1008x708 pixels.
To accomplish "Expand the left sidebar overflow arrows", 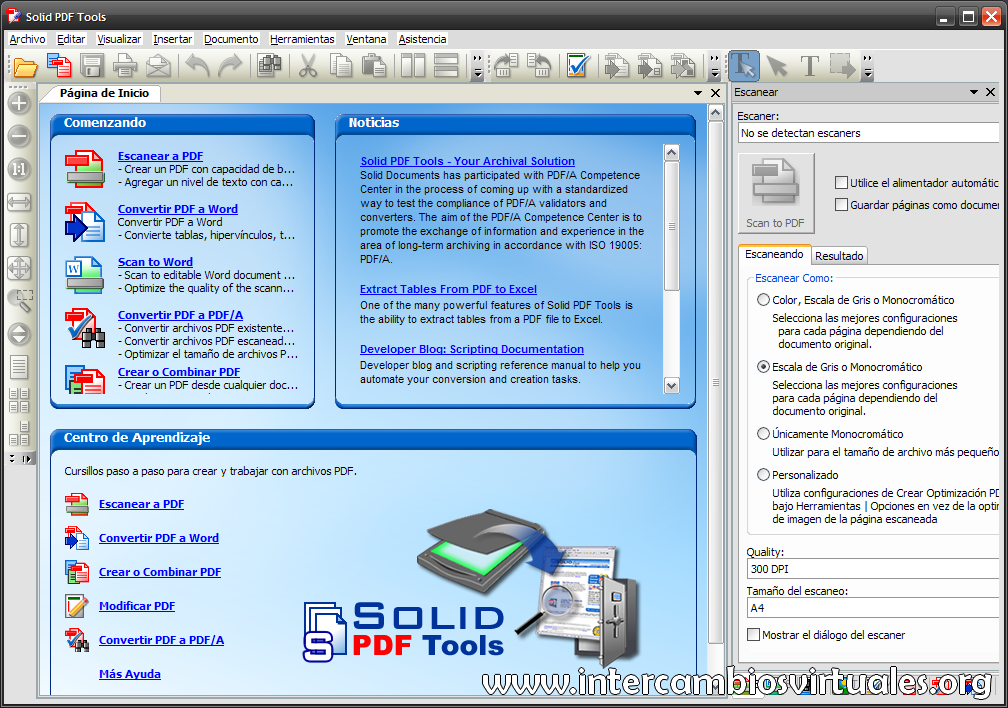I will click(19, 458).
